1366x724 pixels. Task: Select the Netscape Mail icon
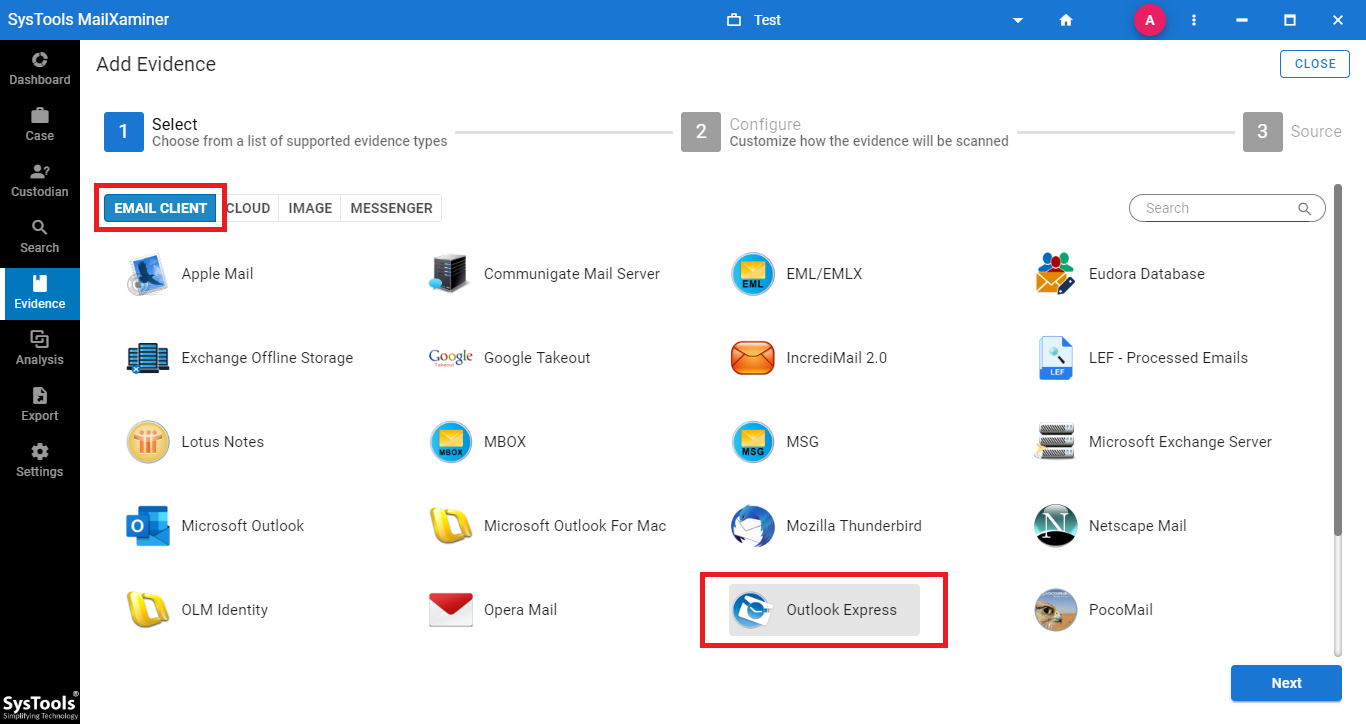1055,526
